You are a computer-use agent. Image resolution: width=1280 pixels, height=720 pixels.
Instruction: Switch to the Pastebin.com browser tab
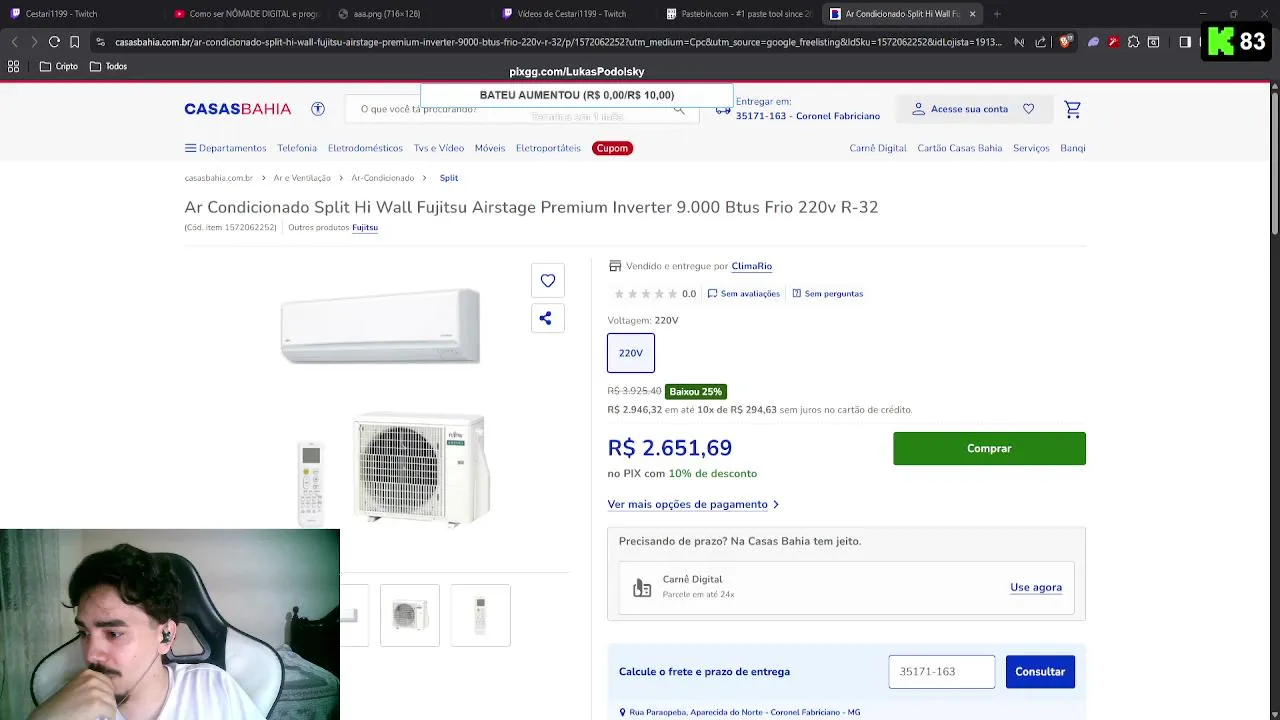(740, 14)
